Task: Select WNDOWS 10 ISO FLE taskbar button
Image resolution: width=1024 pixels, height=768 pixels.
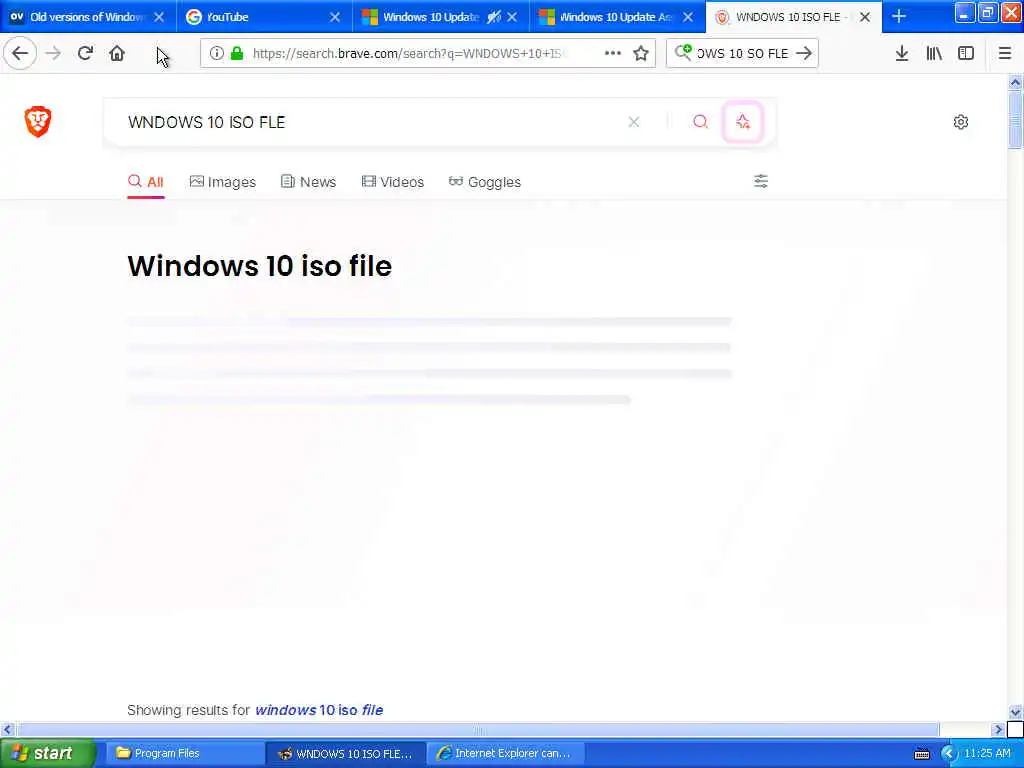Action: tap(345, 753)
